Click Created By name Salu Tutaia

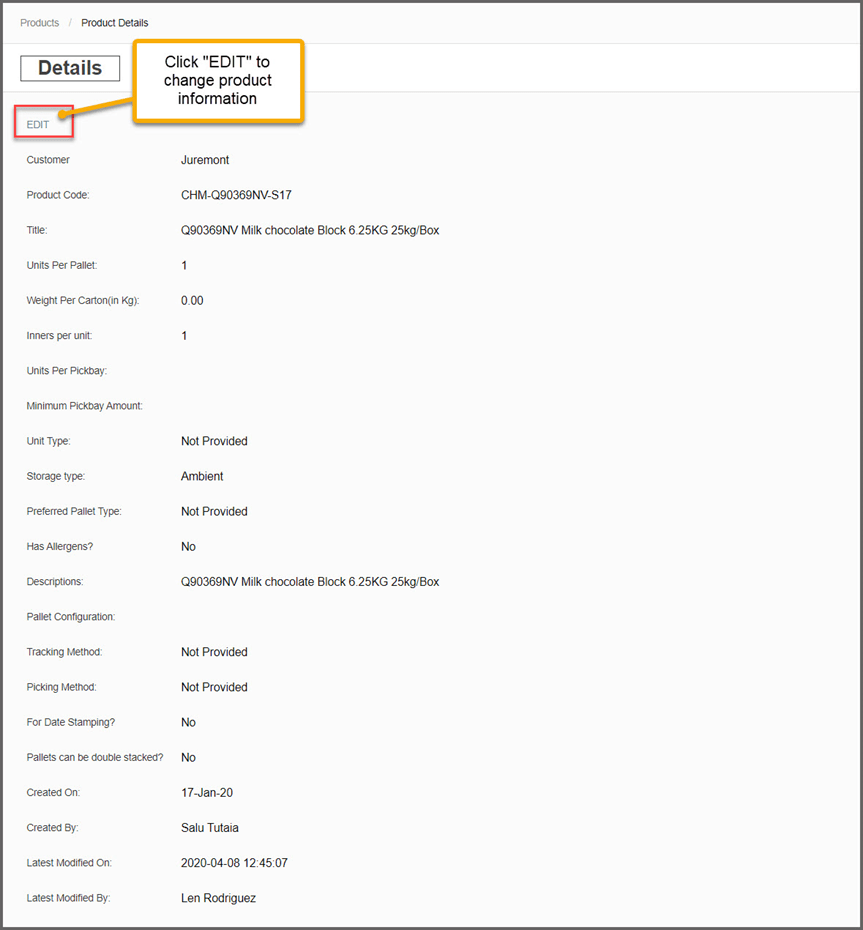[x=210, y=828]
